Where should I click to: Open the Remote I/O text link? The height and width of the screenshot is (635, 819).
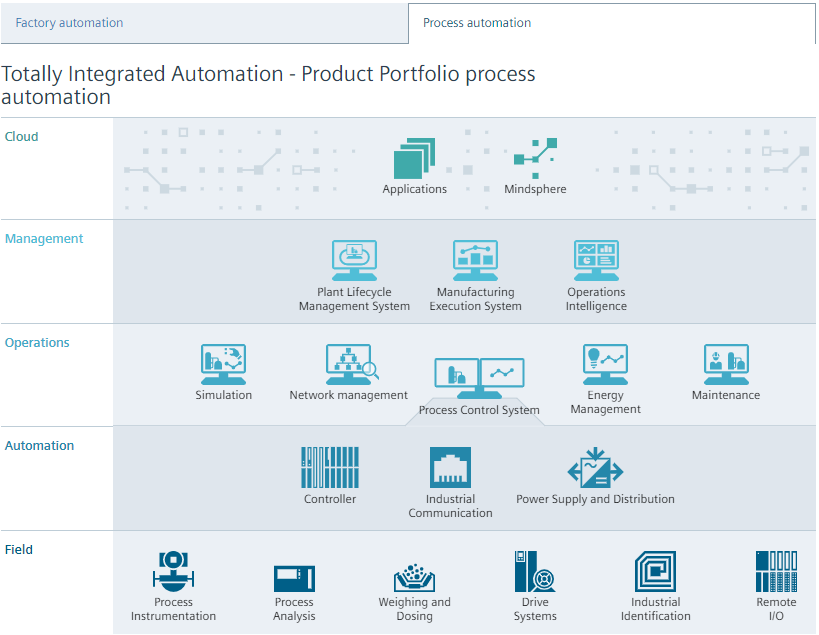[x=776, y=609]
